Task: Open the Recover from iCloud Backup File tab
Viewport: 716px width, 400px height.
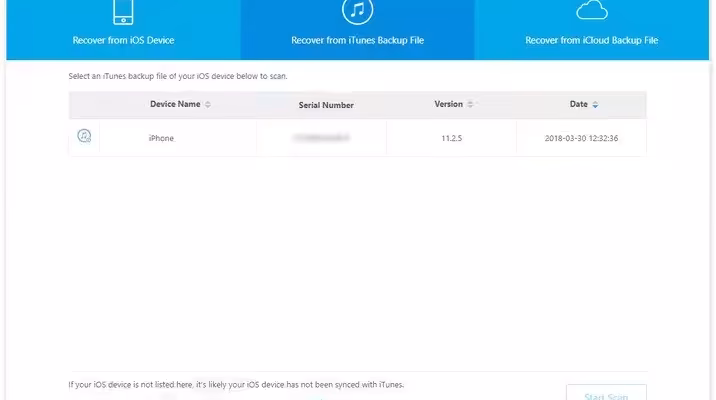Action: click(x=592, y=30)
